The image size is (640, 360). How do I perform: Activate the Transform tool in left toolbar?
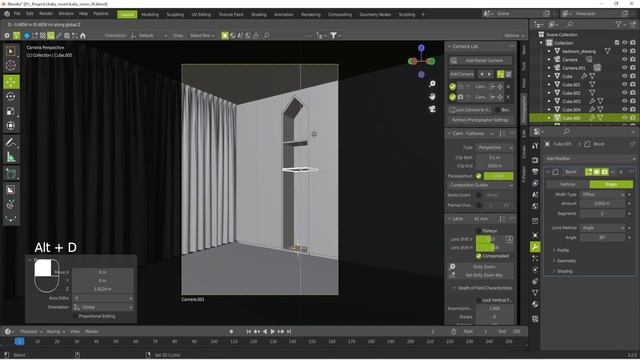[11, 126]
